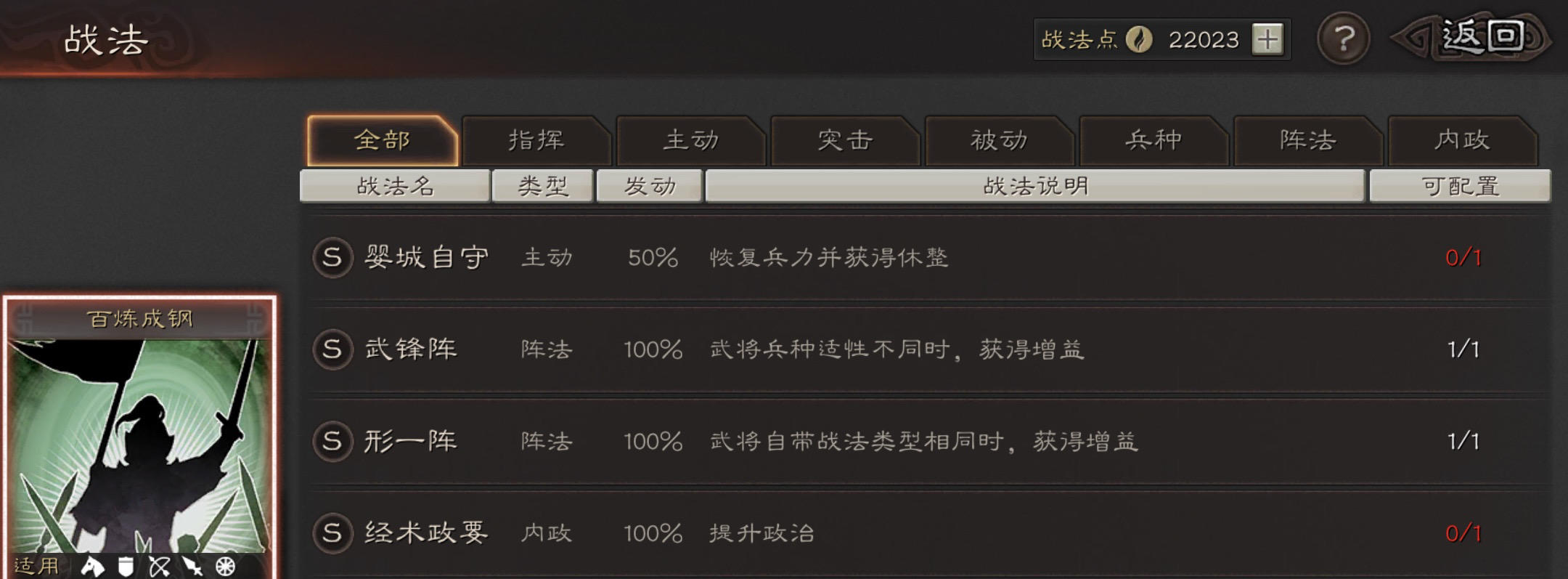Switch to the 指挥 tab

[536, 140]
